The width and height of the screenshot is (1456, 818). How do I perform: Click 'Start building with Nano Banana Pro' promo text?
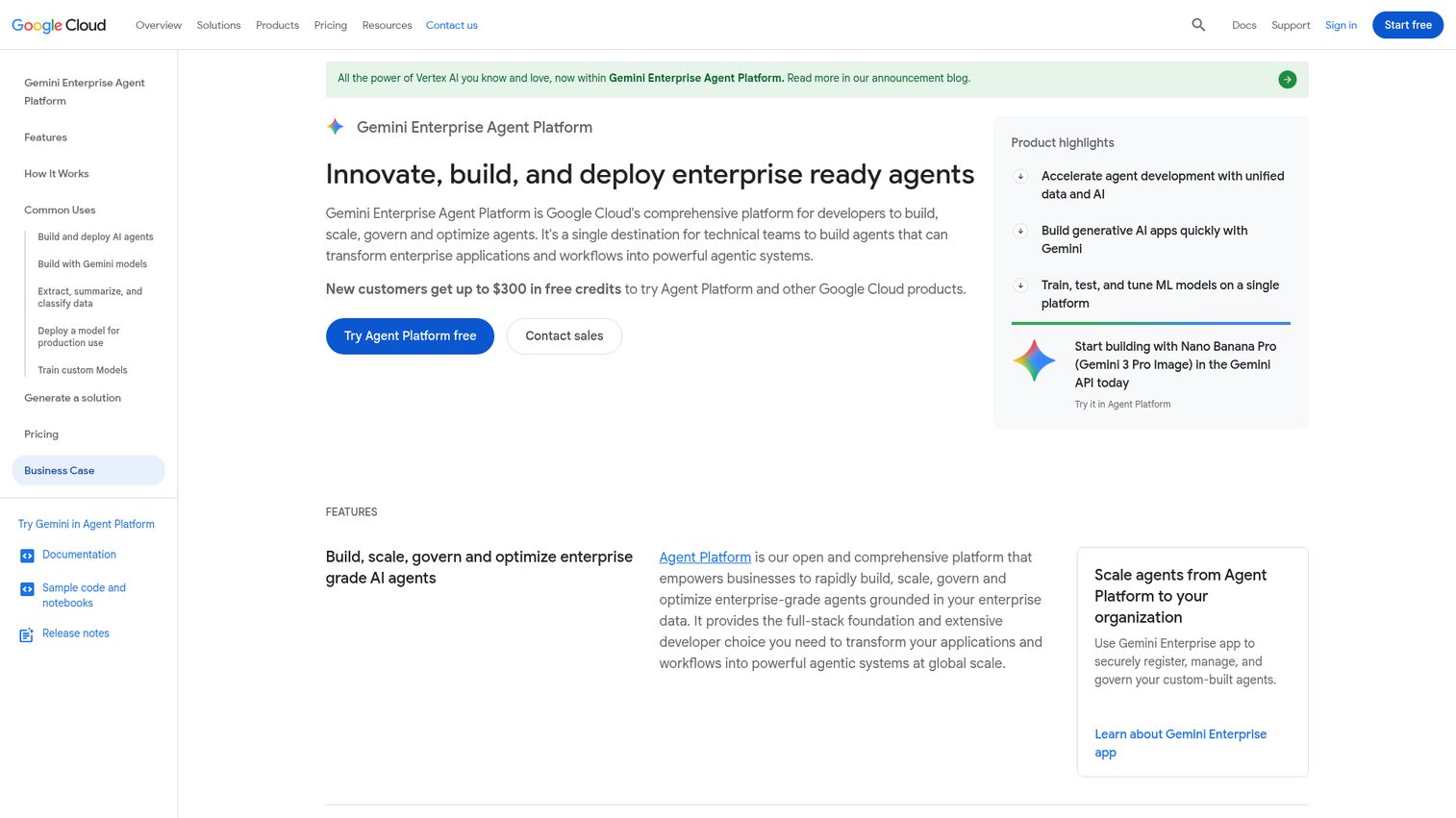[x=1175, y=364]
